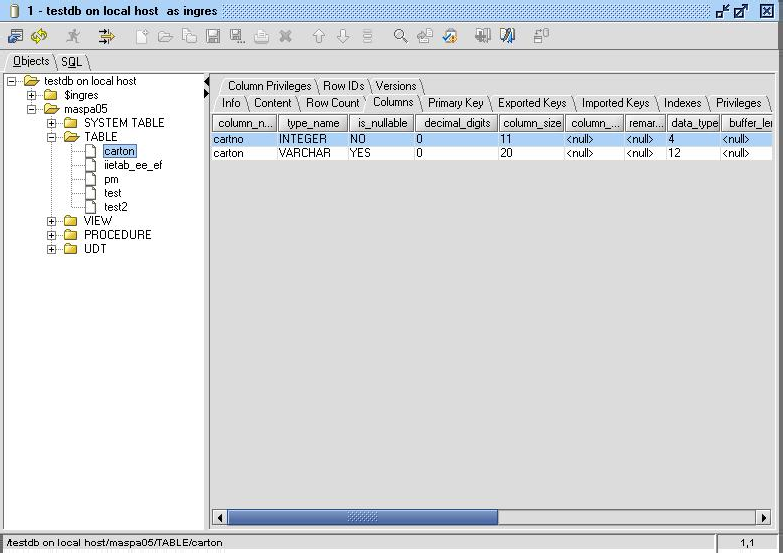783x553 pixels.
Task: Click the type_name column header
Action: point(313,123)
